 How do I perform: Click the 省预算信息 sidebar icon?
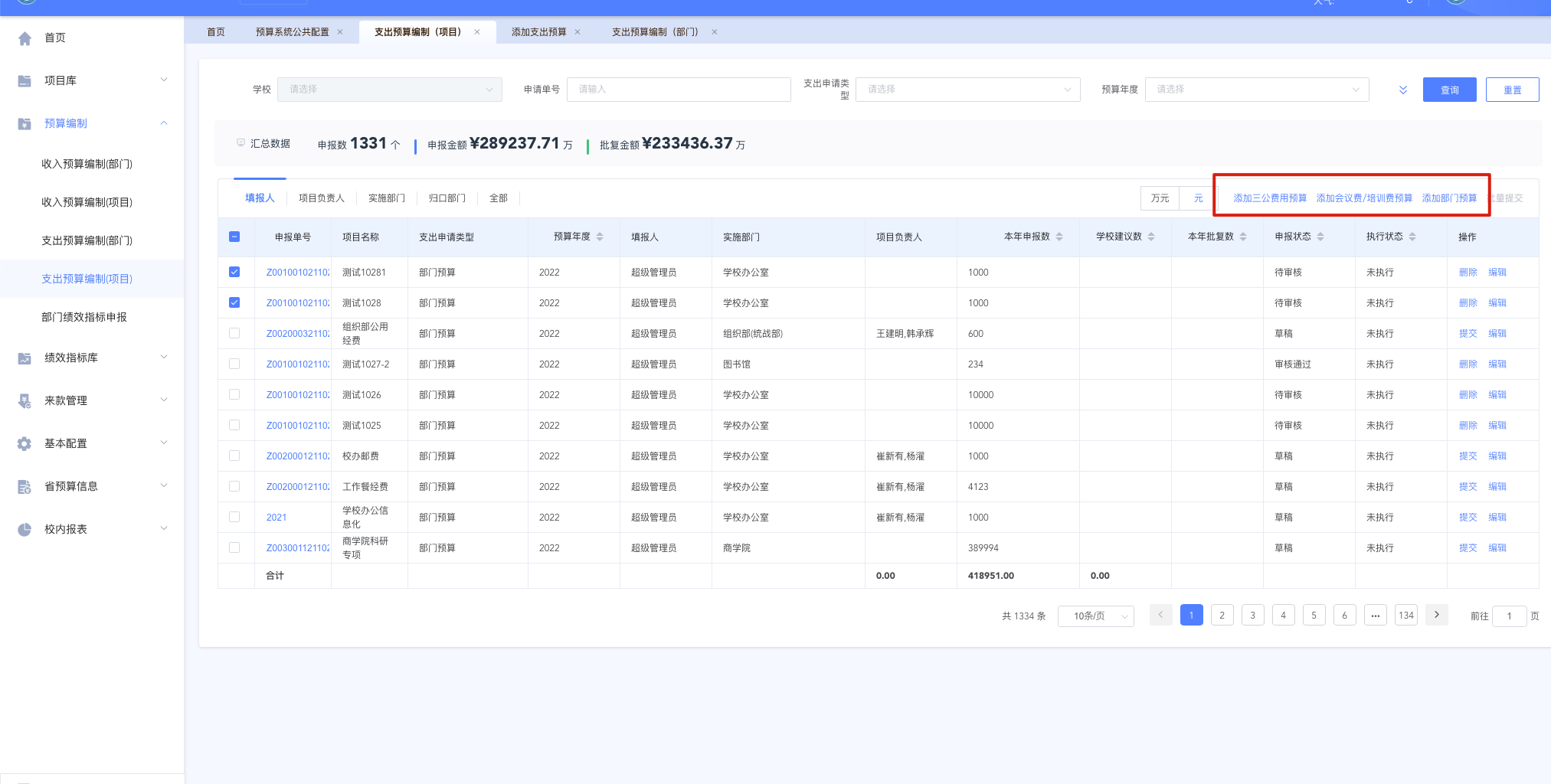[x=25, y=487]
